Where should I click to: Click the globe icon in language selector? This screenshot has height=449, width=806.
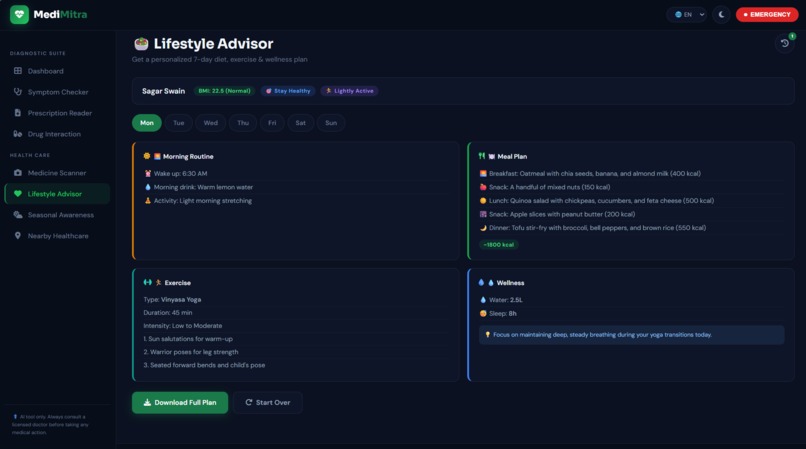pyautogui.click(x=678, y=14)
